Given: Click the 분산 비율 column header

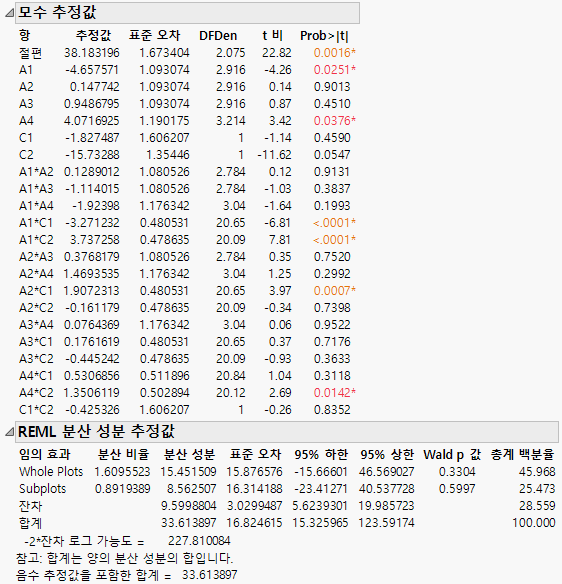Looking at the screenshot, I should (123, 455).
